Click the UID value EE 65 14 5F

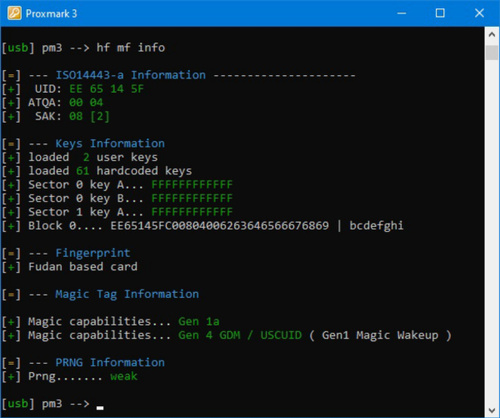pyautogui.click(x=107, y=89)
